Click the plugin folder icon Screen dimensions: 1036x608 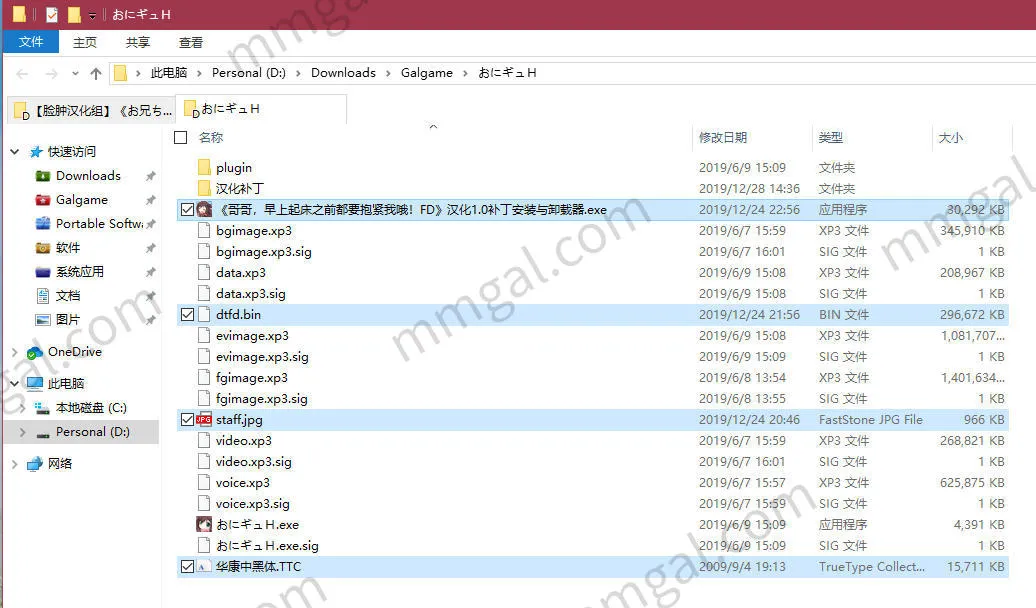tap(204, 168)
